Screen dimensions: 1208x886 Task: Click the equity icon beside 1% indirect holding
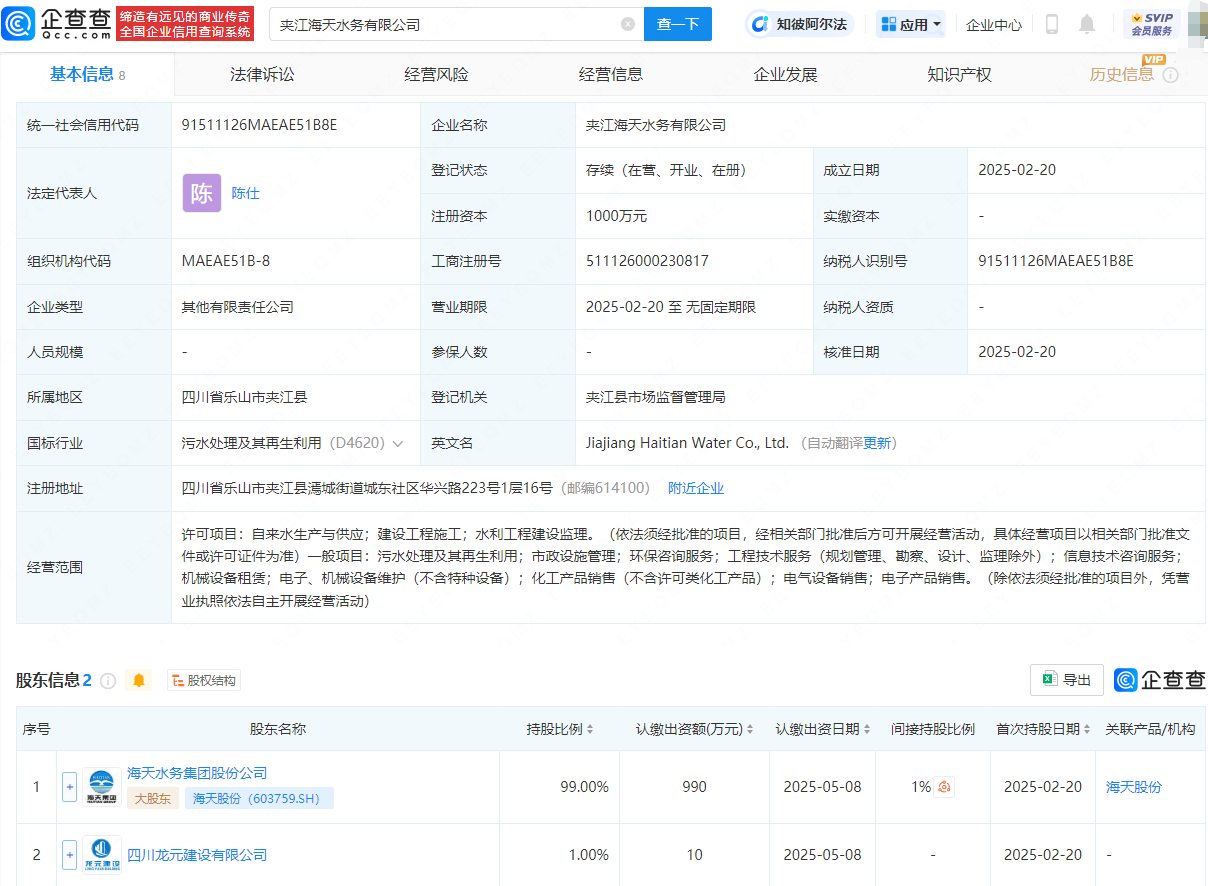(942, 786)
